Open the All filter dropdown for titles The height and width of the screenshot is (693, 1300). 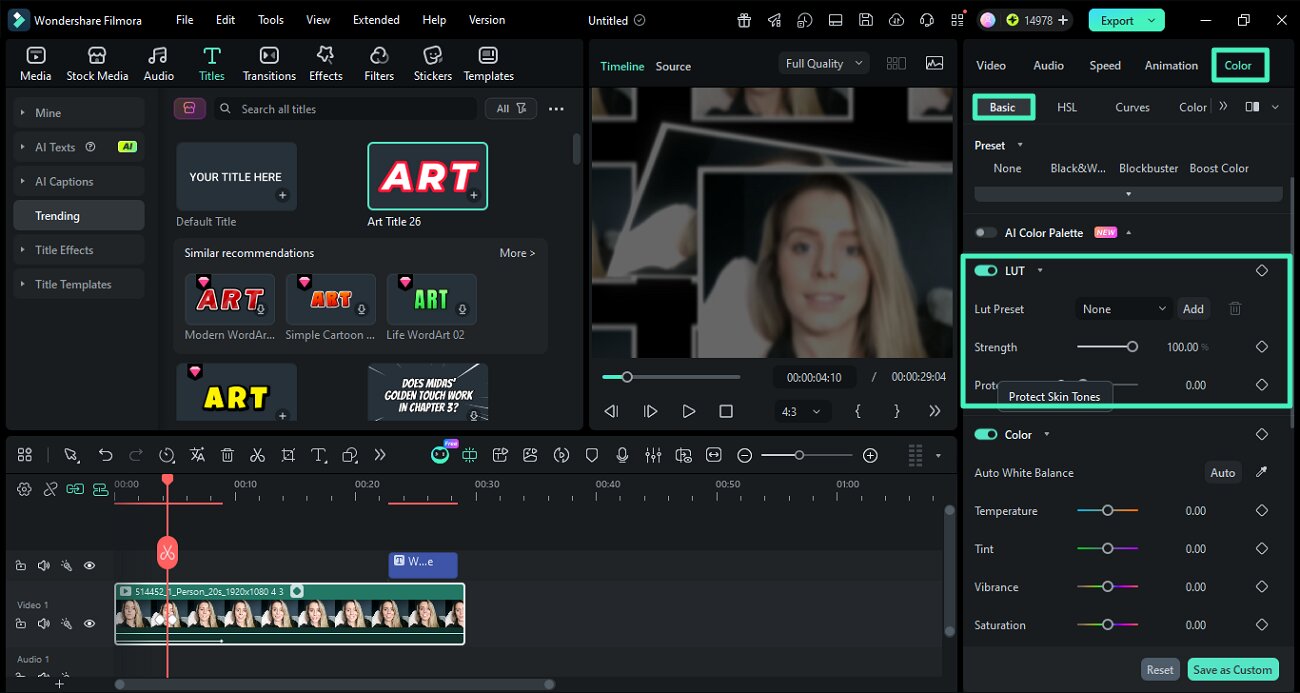[x=511, y=109]
